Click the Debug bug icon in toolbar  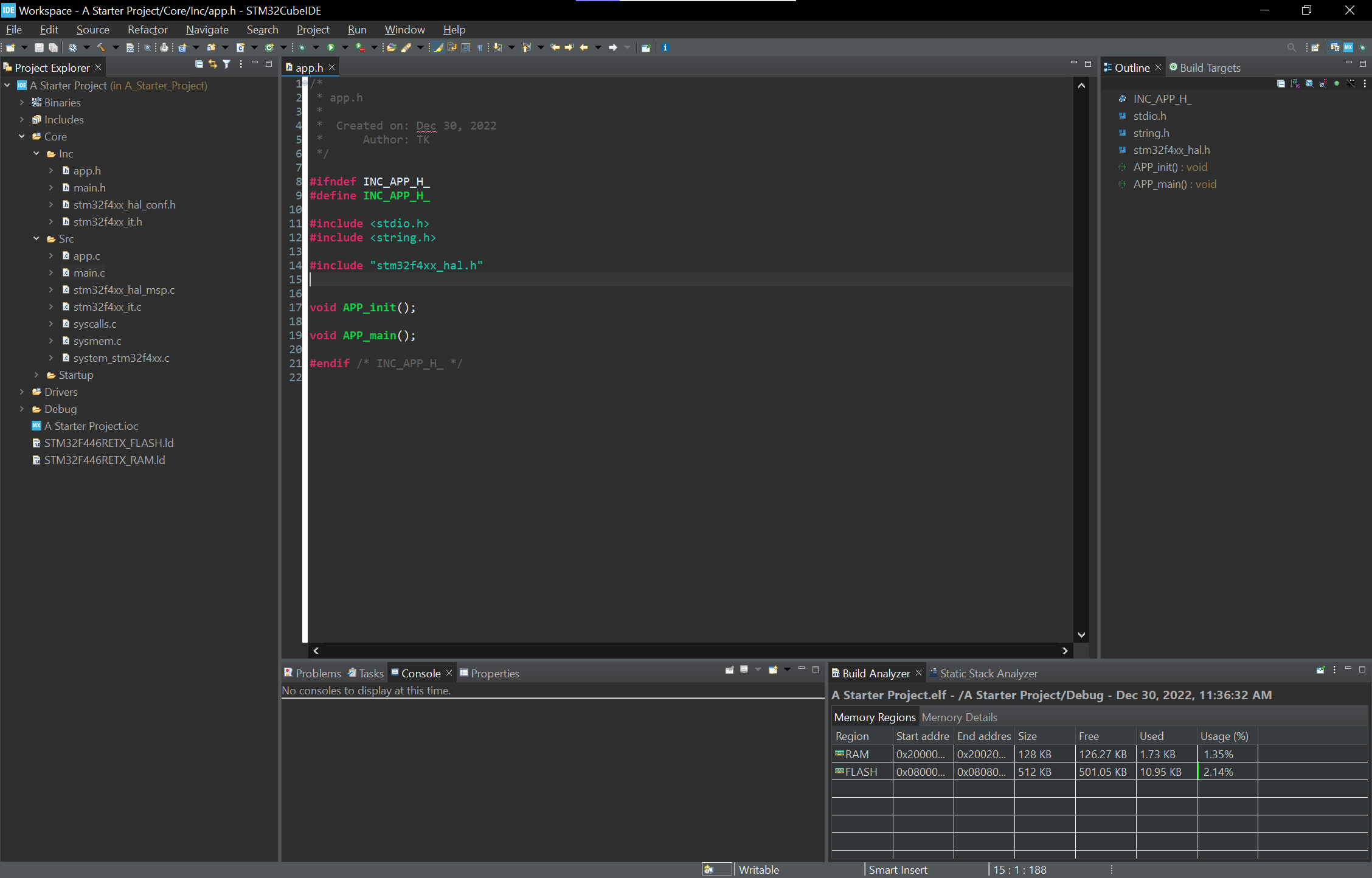(302, 47)
